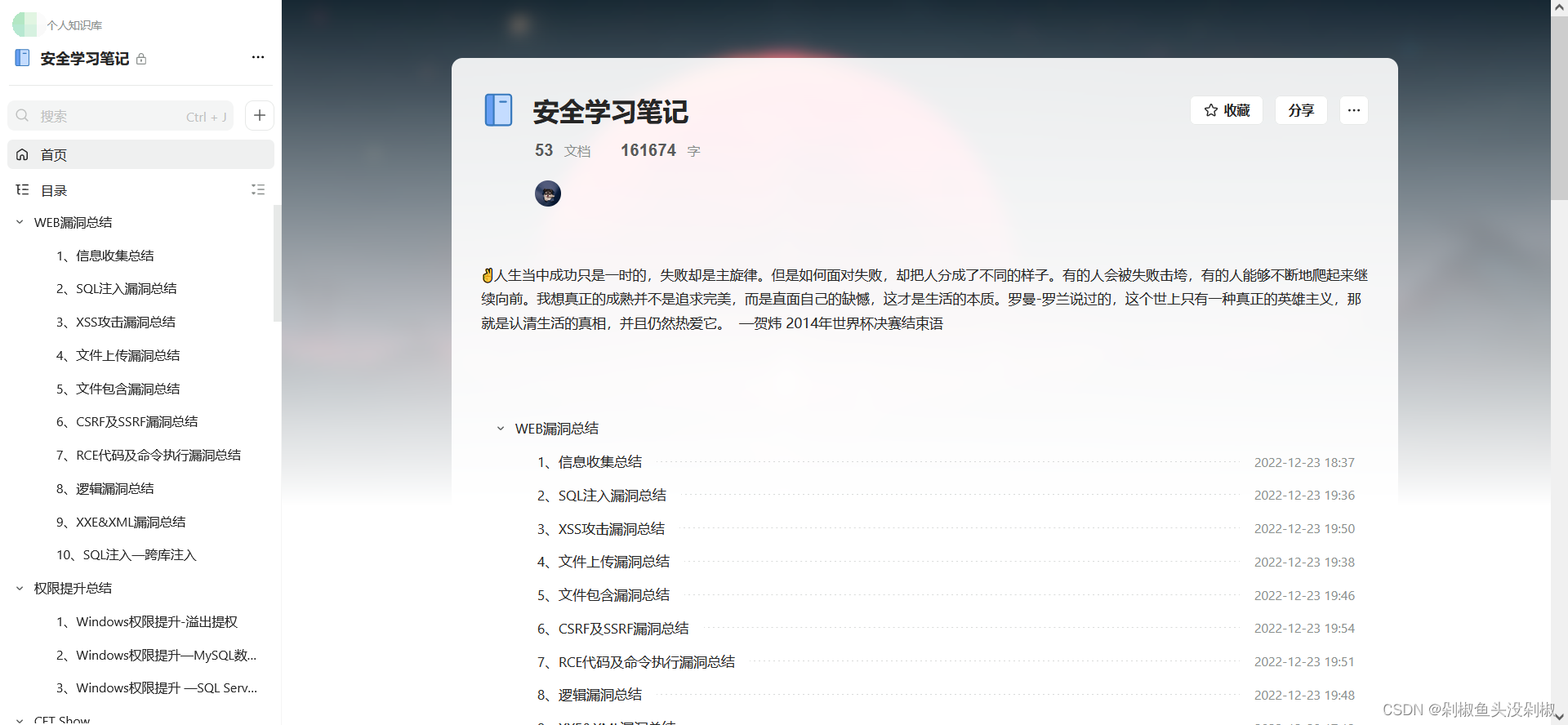Open sidebar item 3、Windows权限提升 —SQL Serv...
Viewport: 1568px width, 725px height.
click(157, 687)
